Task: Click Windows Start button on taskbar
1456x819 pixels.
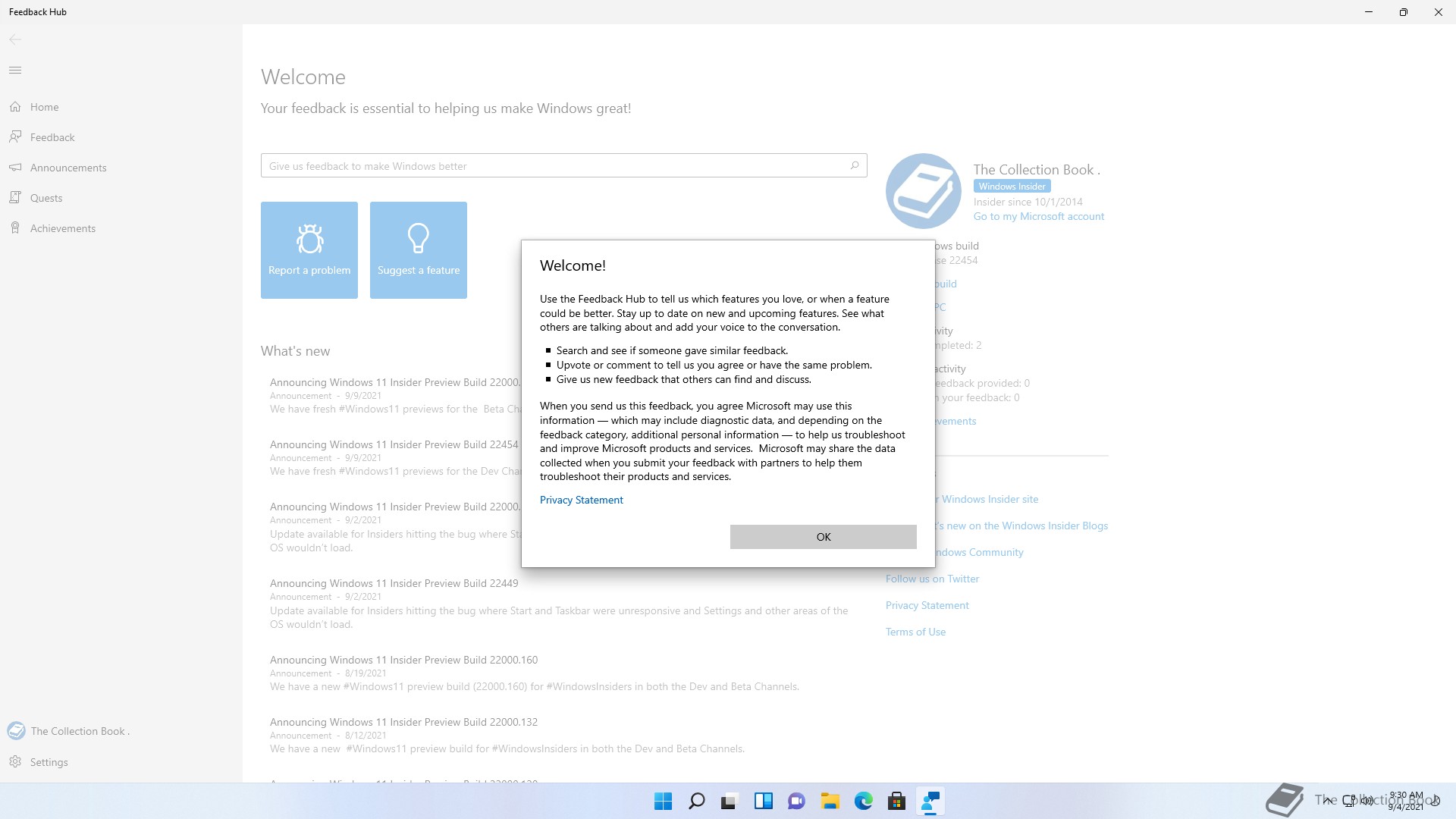Action: pos(663,802)
